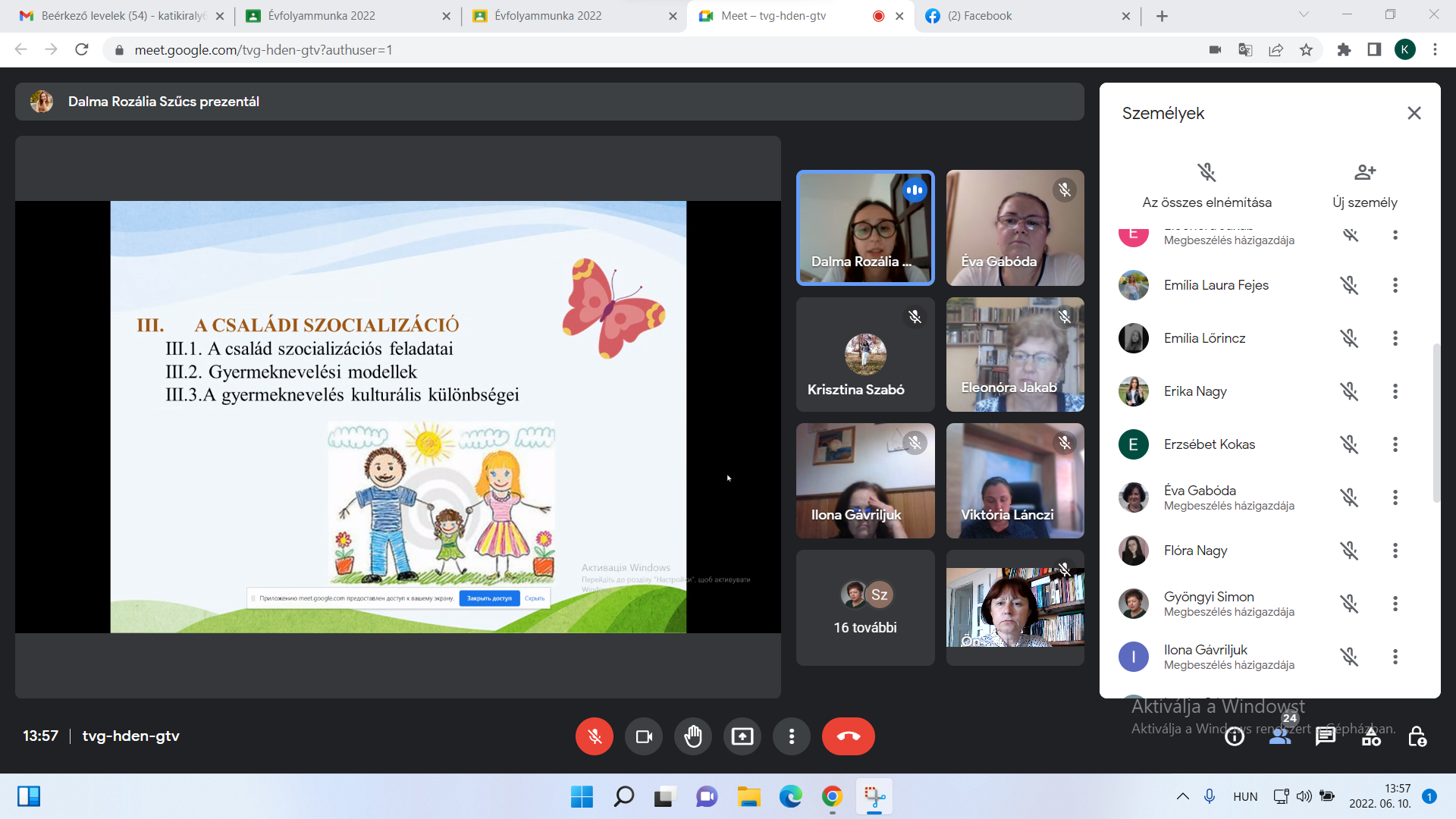1456x819 pixels.
Task: Switch to Beérkező levelek Gmail tab
Action: [x=114, y=16]
